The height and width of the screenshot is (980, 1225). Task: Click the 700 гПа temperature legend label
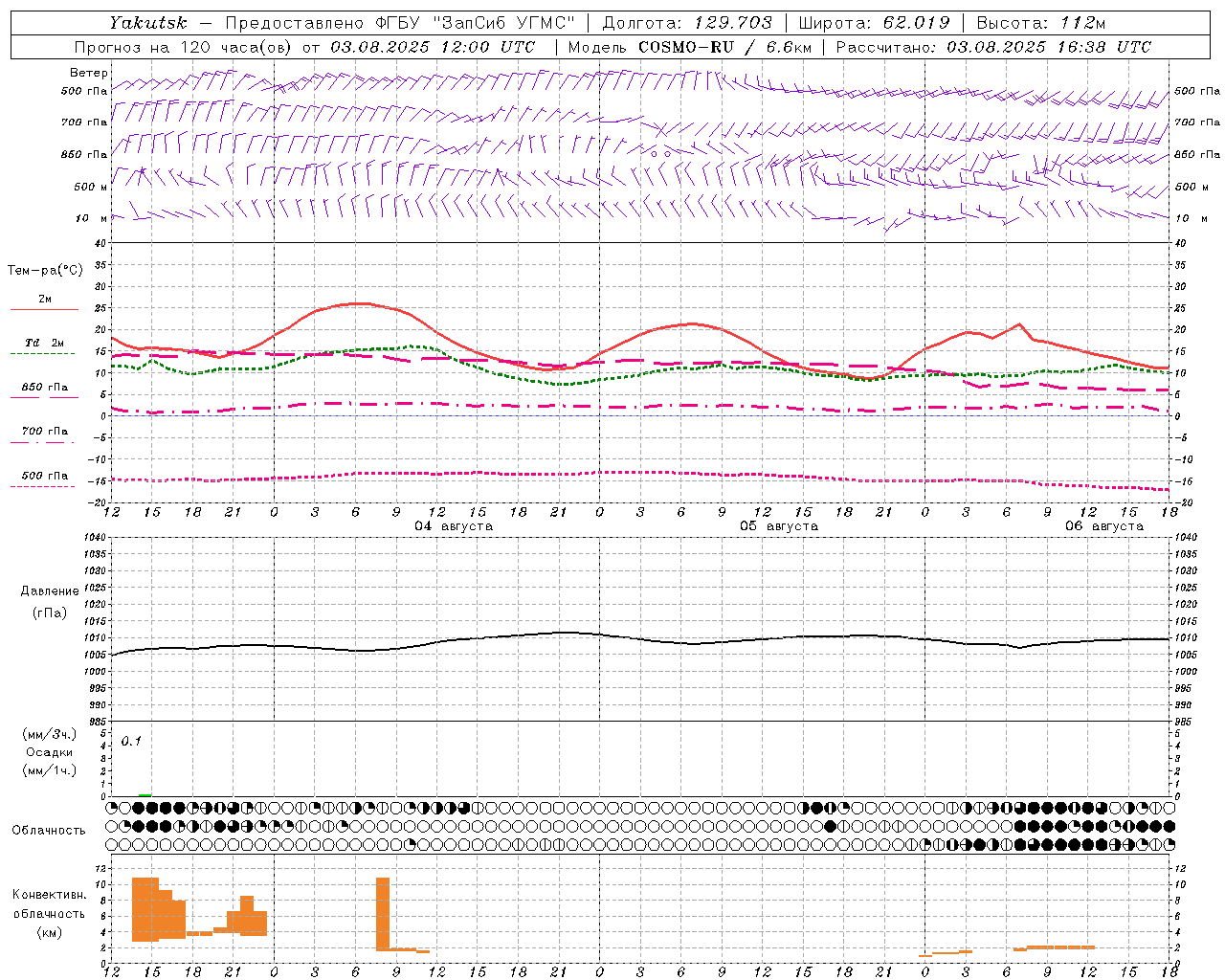tap(45, 432)
